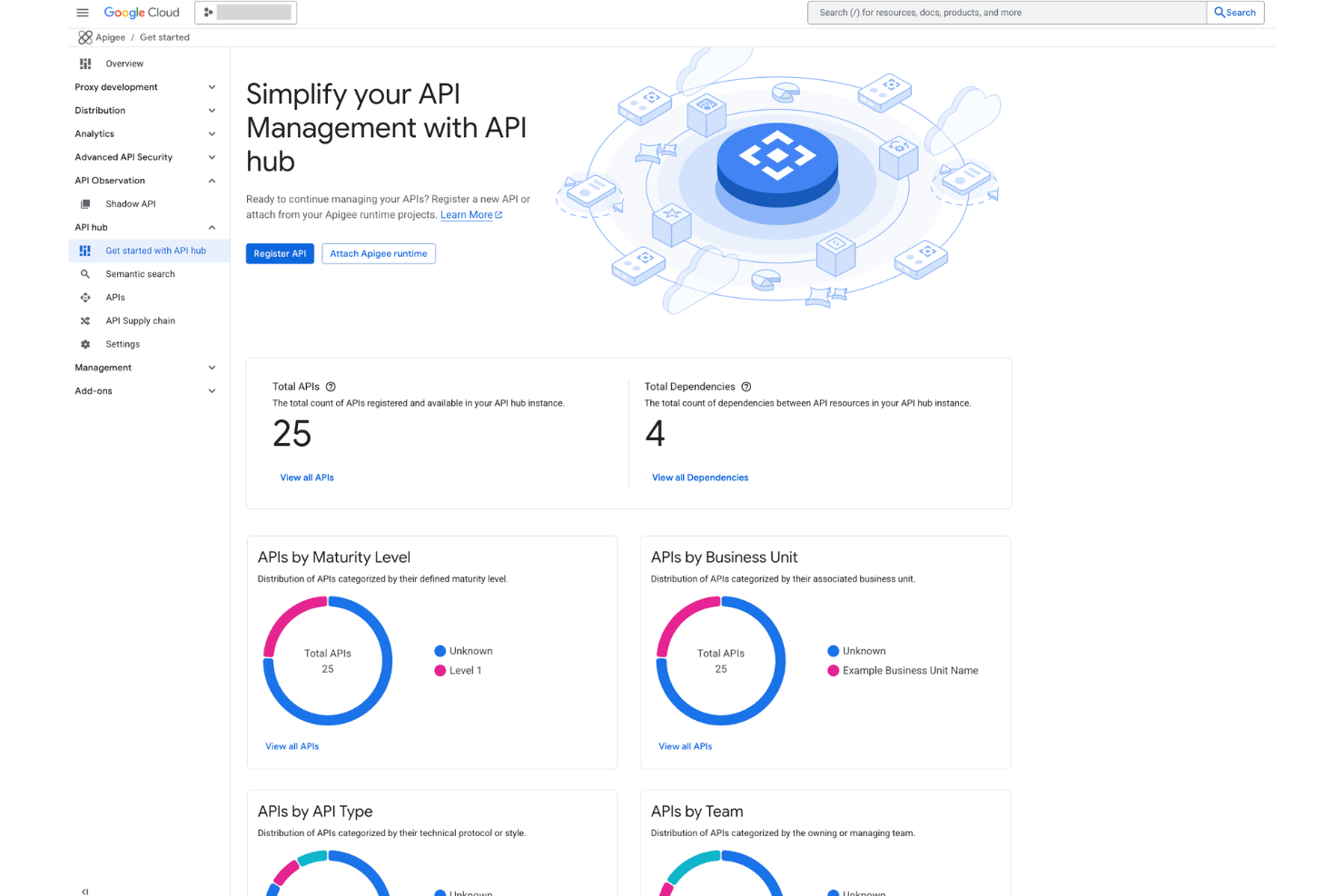Open Shadow API page

point(131,204)
